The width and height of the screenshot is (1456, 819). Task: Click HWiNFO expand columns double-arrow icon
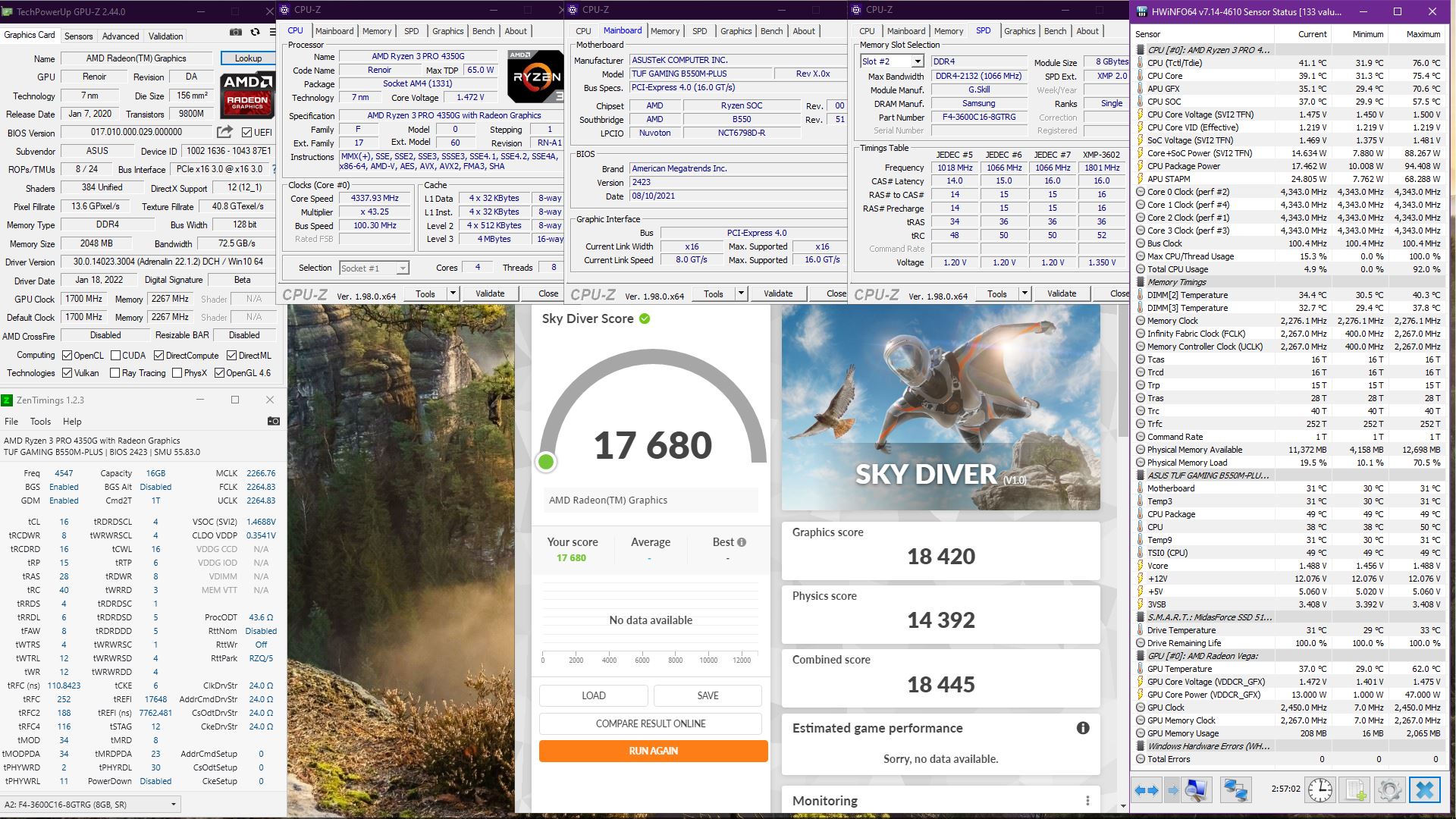[x=1147, y=790]
